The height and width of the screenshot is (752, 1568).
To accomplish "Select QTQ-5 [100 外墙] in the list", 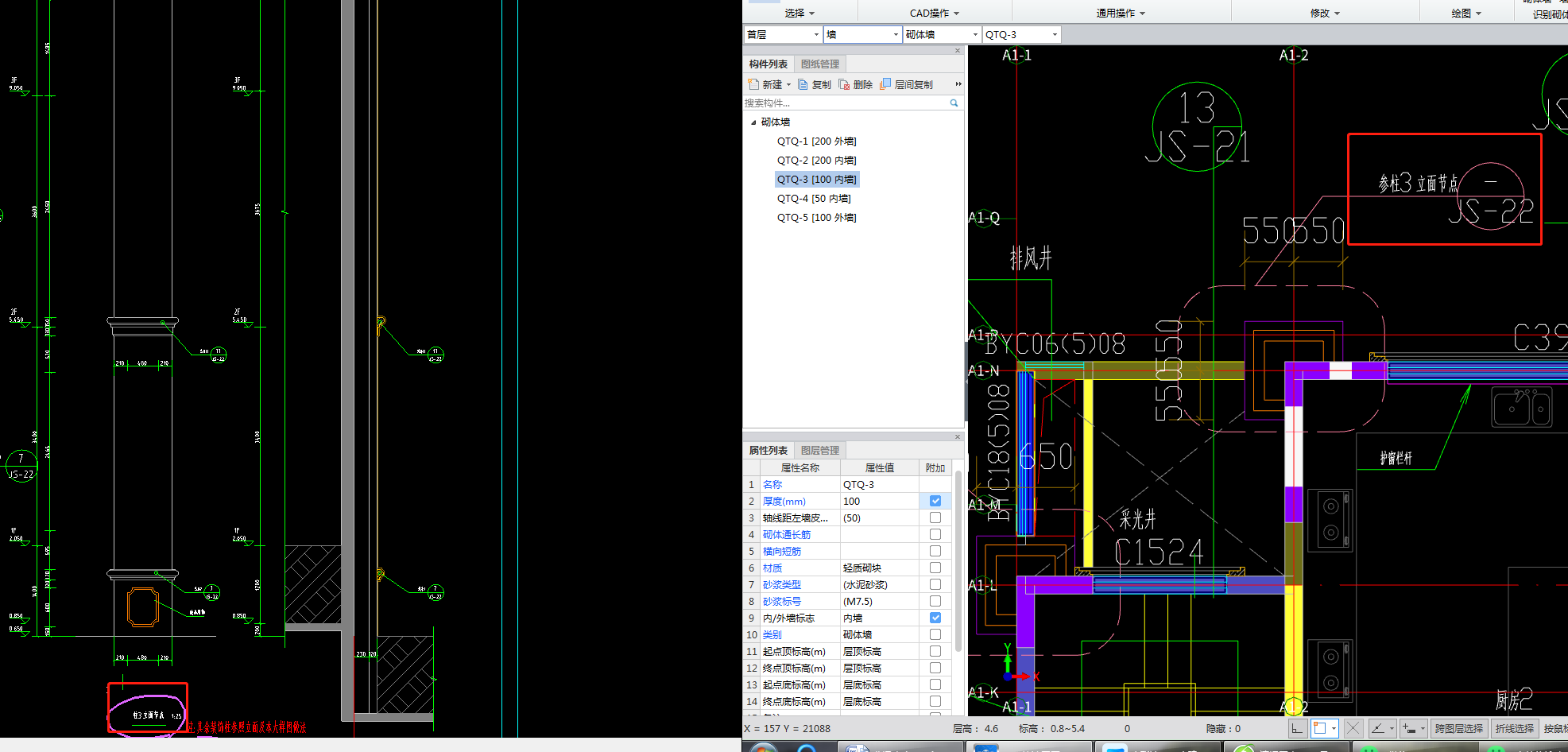I will coord(816,218).
